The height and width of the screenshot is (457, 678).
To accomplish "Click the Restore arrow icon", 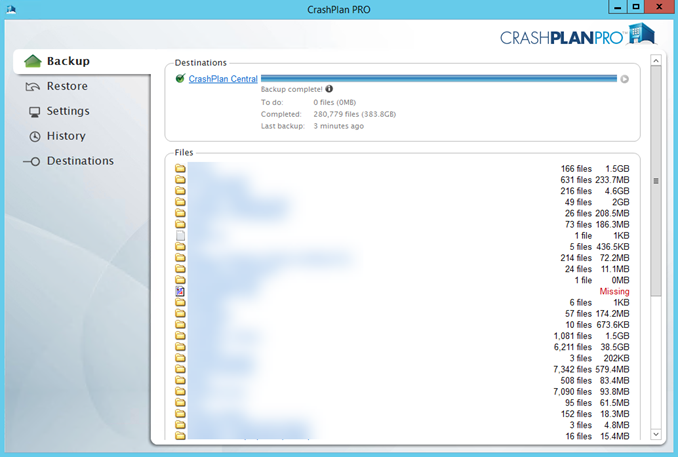I will (x=32, y=86).
